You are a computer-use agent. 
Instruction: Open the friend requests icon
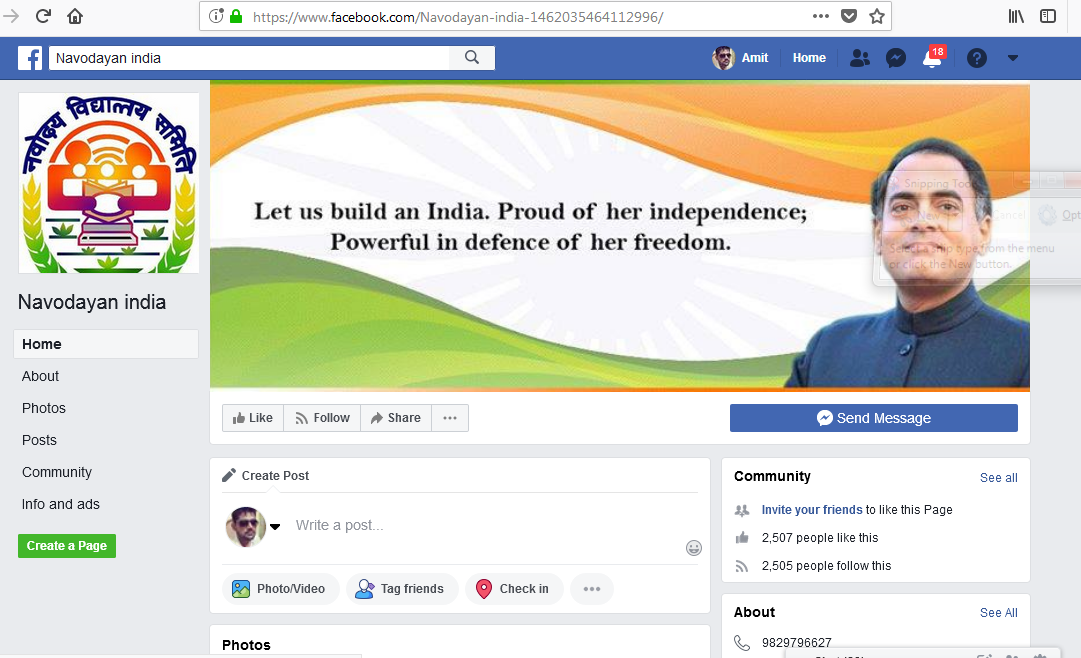(x=860, y=58)
